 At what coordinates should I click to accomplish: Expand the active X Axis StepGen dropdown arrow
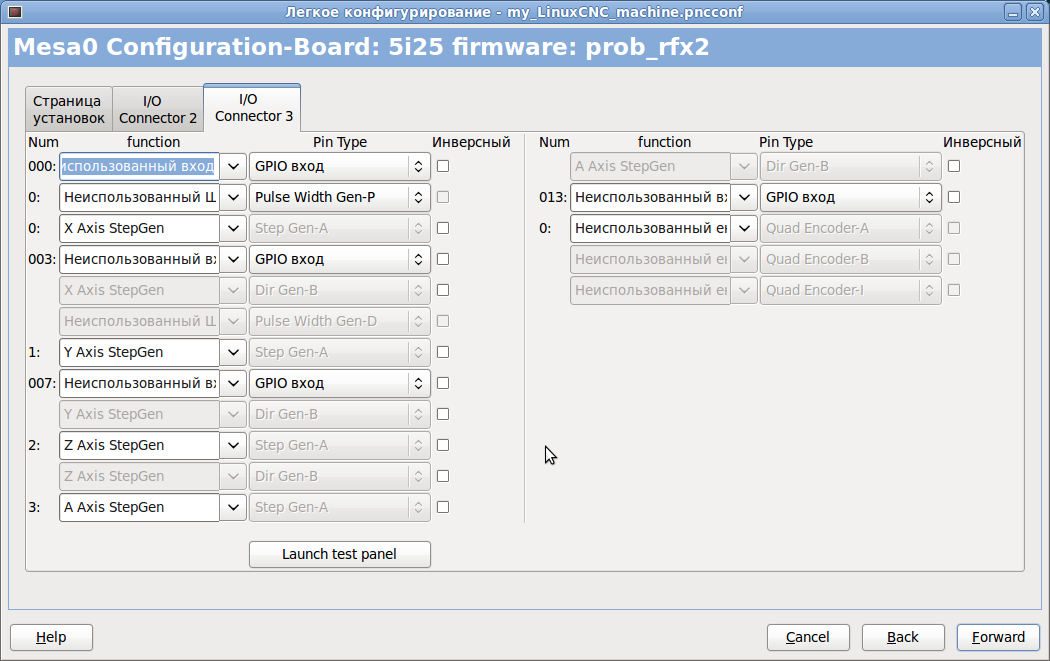(233, 228)
